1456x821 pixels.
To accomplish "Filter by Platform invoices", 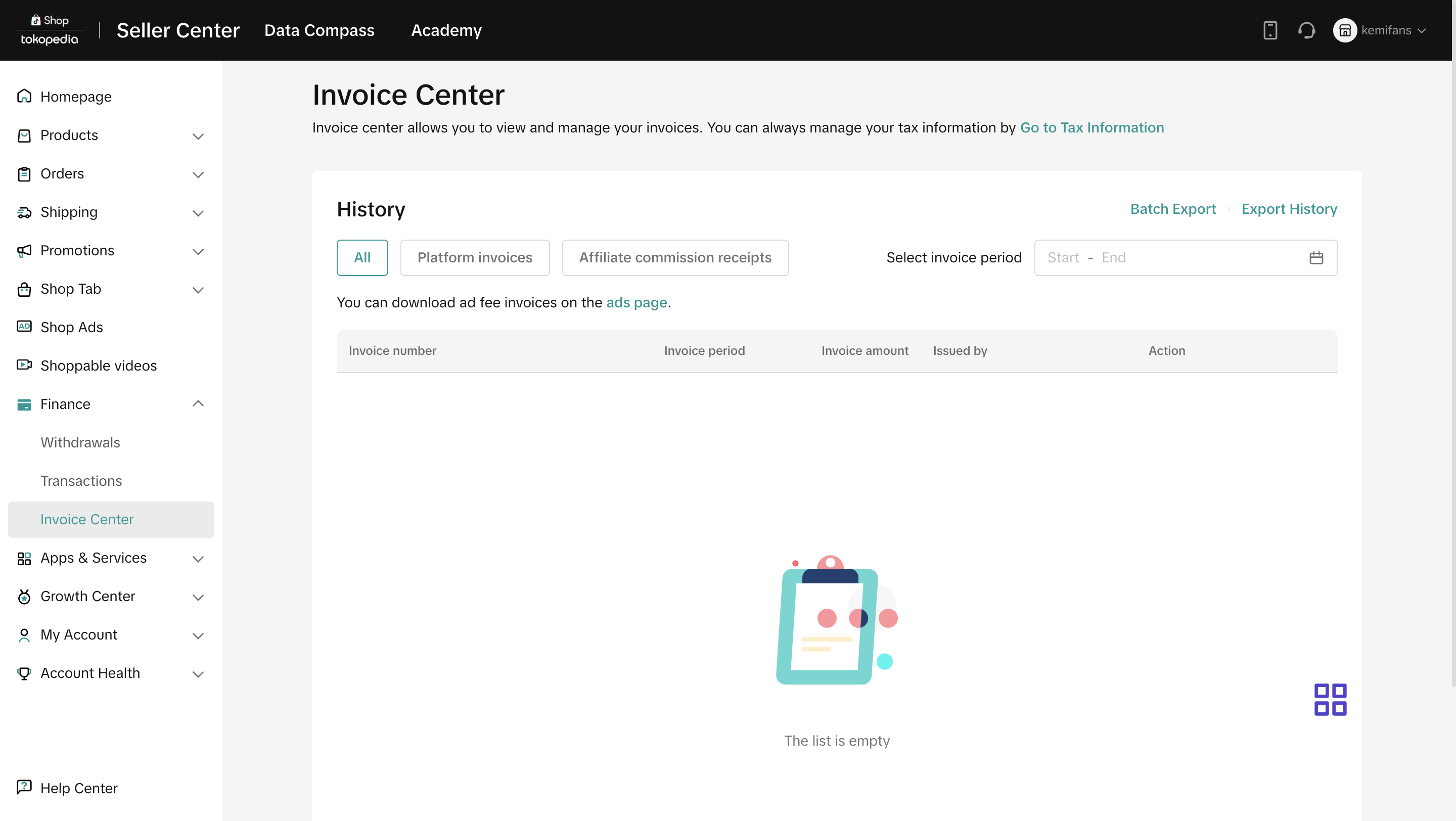I will [x=474, y=258].
